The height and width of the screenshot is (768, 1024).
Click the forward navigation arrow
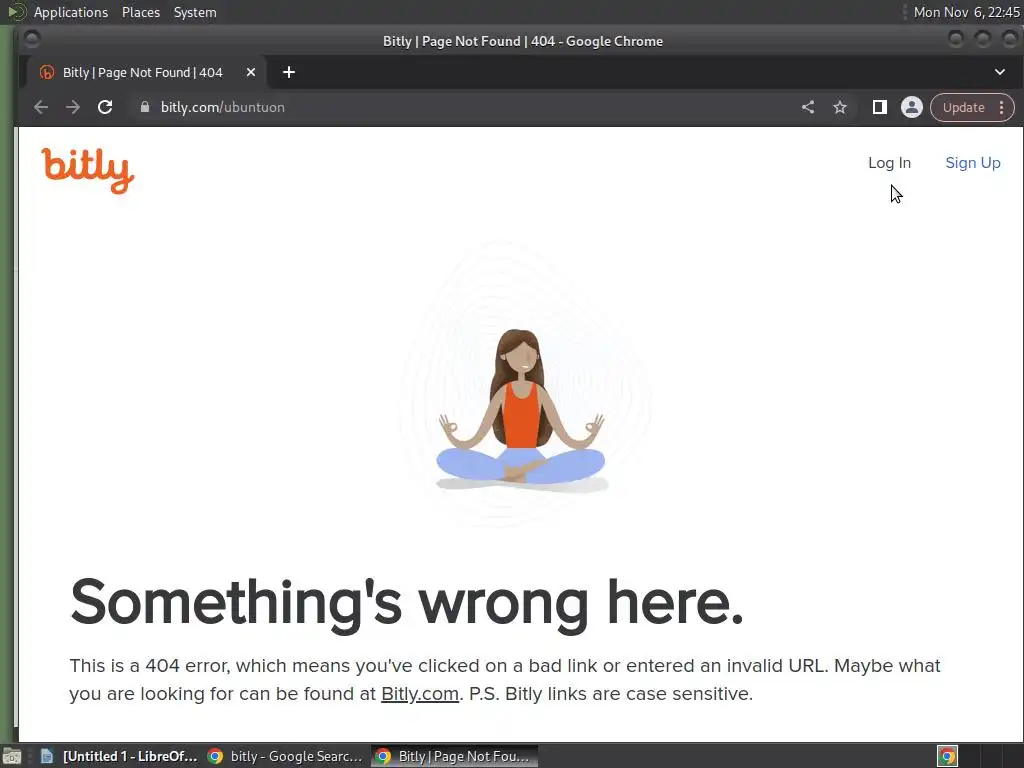tap(72, 107)
